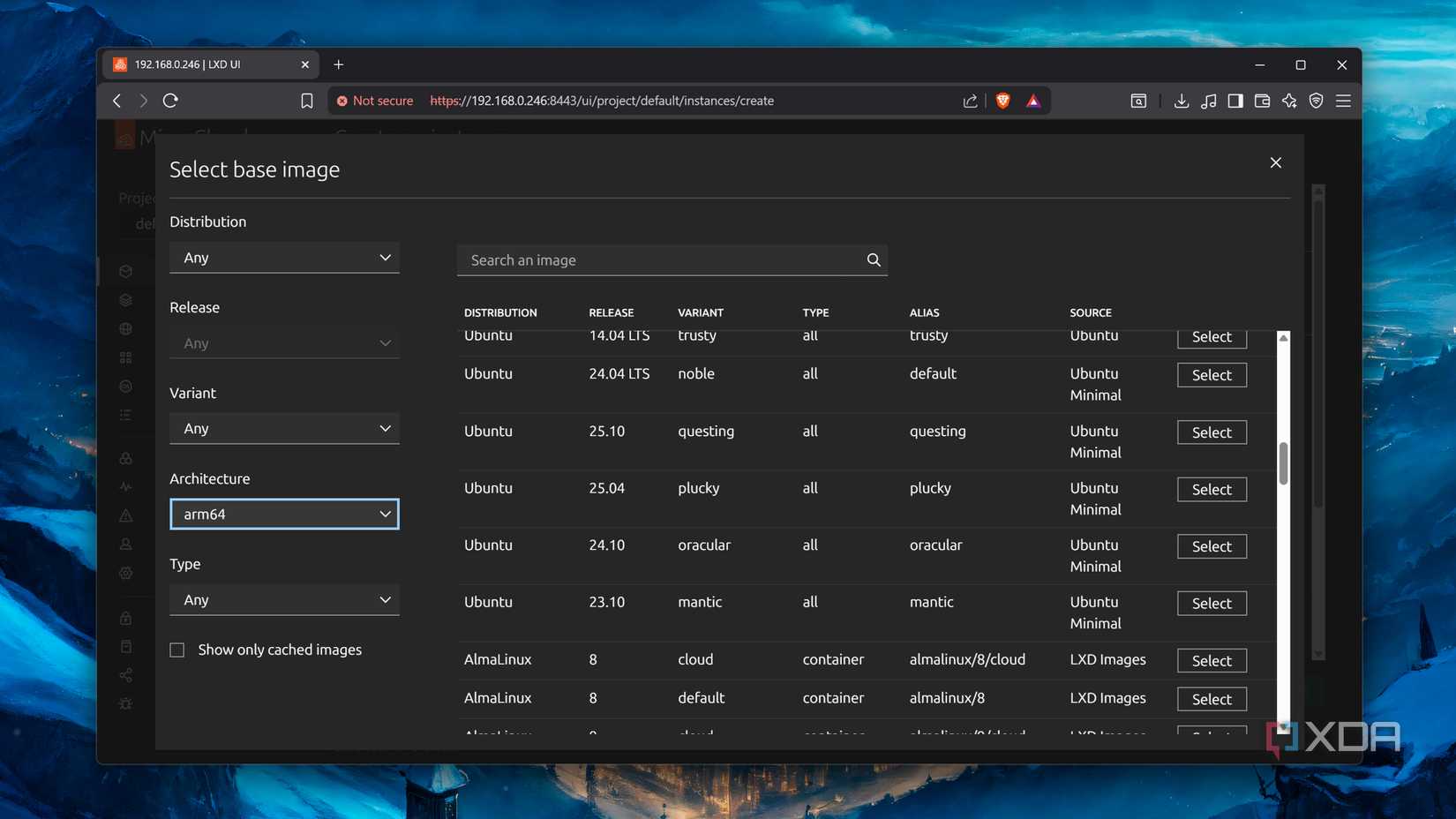This screenshot has width=1456, height=819.
Task: Select the AlmaLinux 8 cloud image
Action: click(x=1211, y=660)
